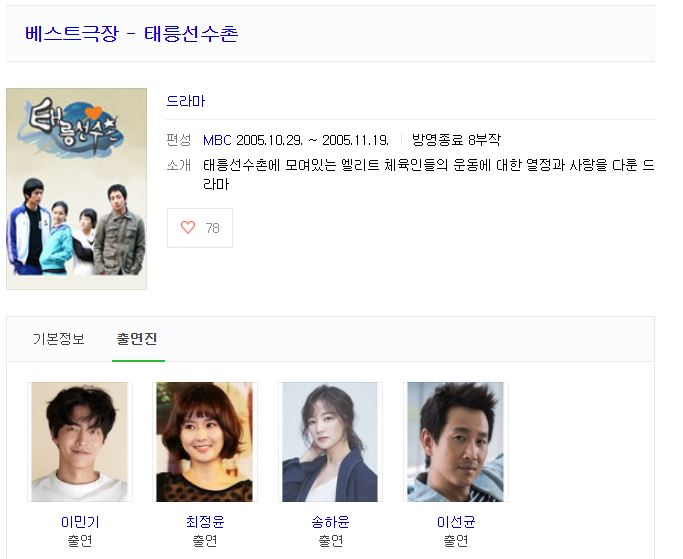Click the 드라마 category link
This screenshot has width=683, height=559.
tap(186, 101)
